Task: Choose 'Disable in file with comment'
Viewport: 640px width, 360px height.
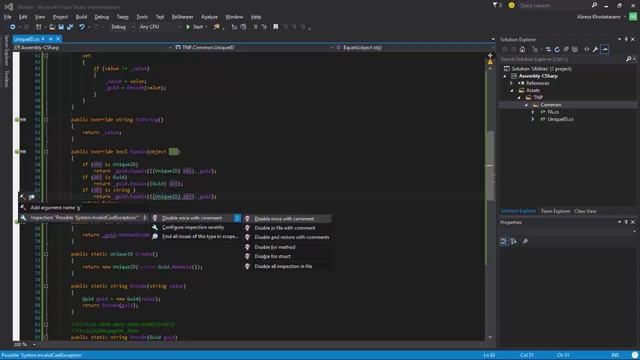Action: pos(285,228)
